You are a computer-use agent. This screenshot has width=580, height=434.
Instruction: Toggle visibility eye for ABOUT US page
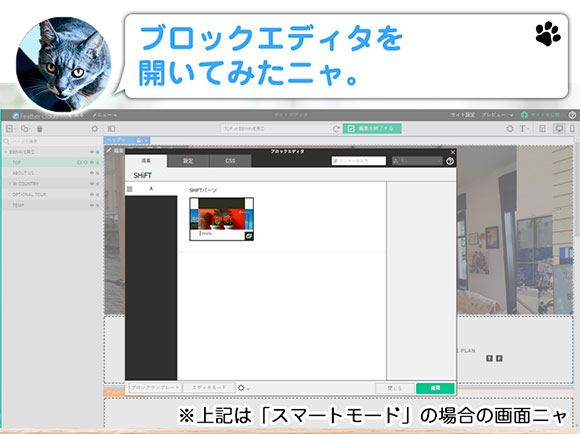click(x=91, y=173)
